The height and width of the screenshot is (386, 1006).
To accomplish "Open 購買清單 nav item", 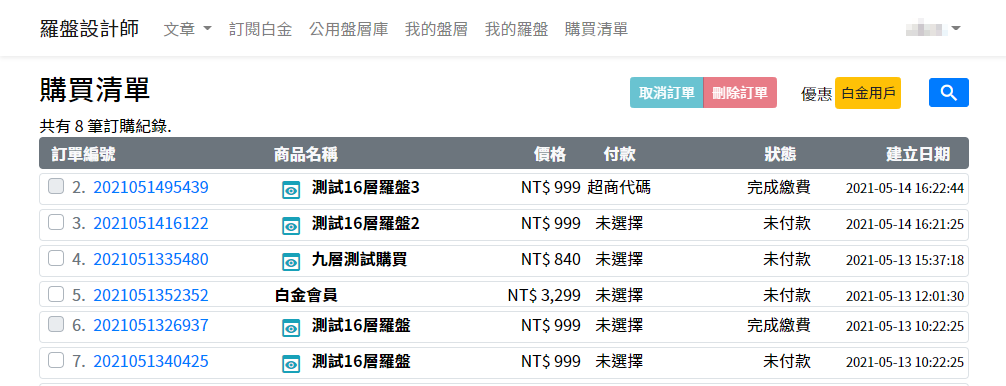I will tap(596, 29).
